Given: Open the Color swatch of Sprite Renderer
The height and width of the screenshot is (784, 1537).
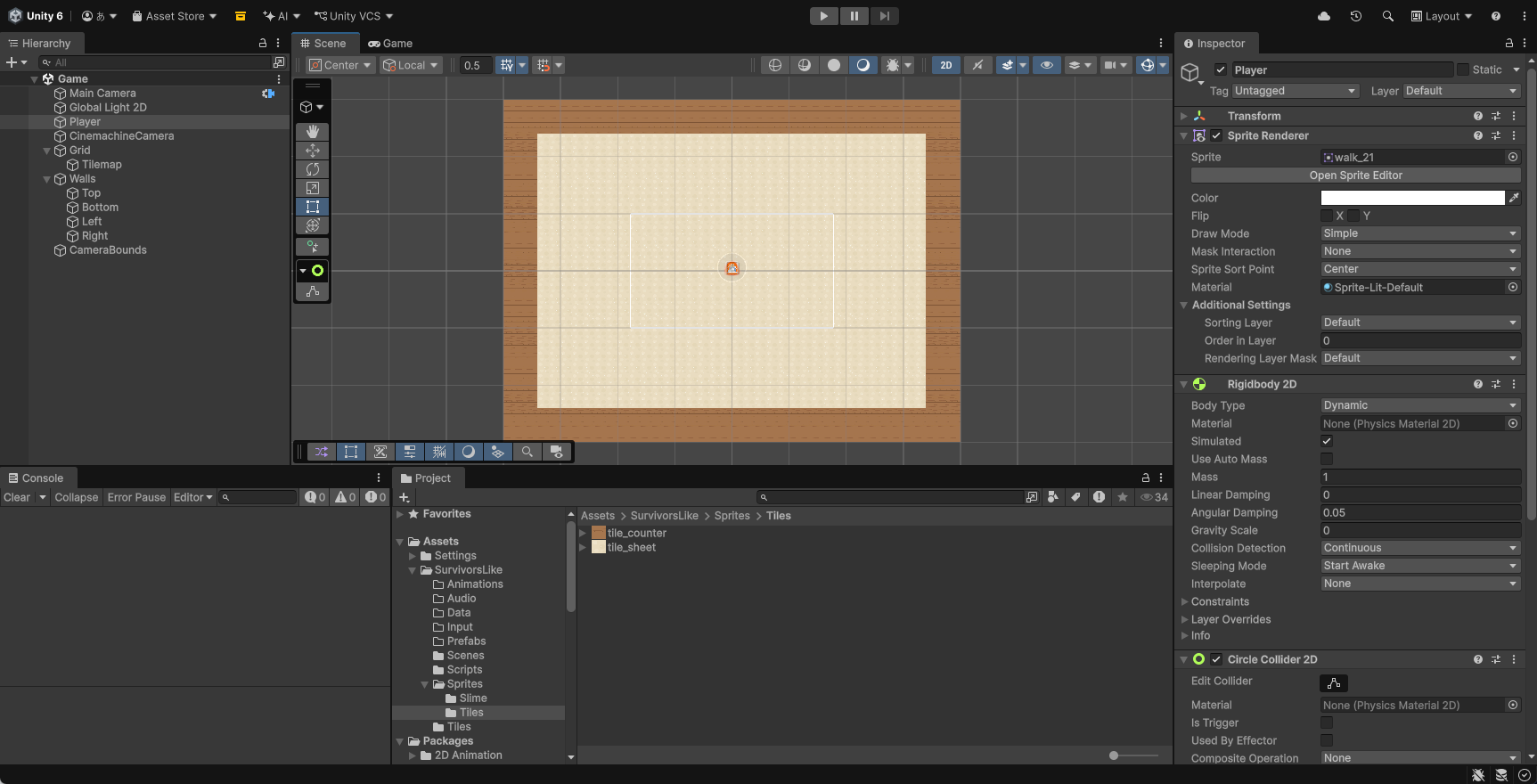Looking at the screenshot, I should (1412, 198).
